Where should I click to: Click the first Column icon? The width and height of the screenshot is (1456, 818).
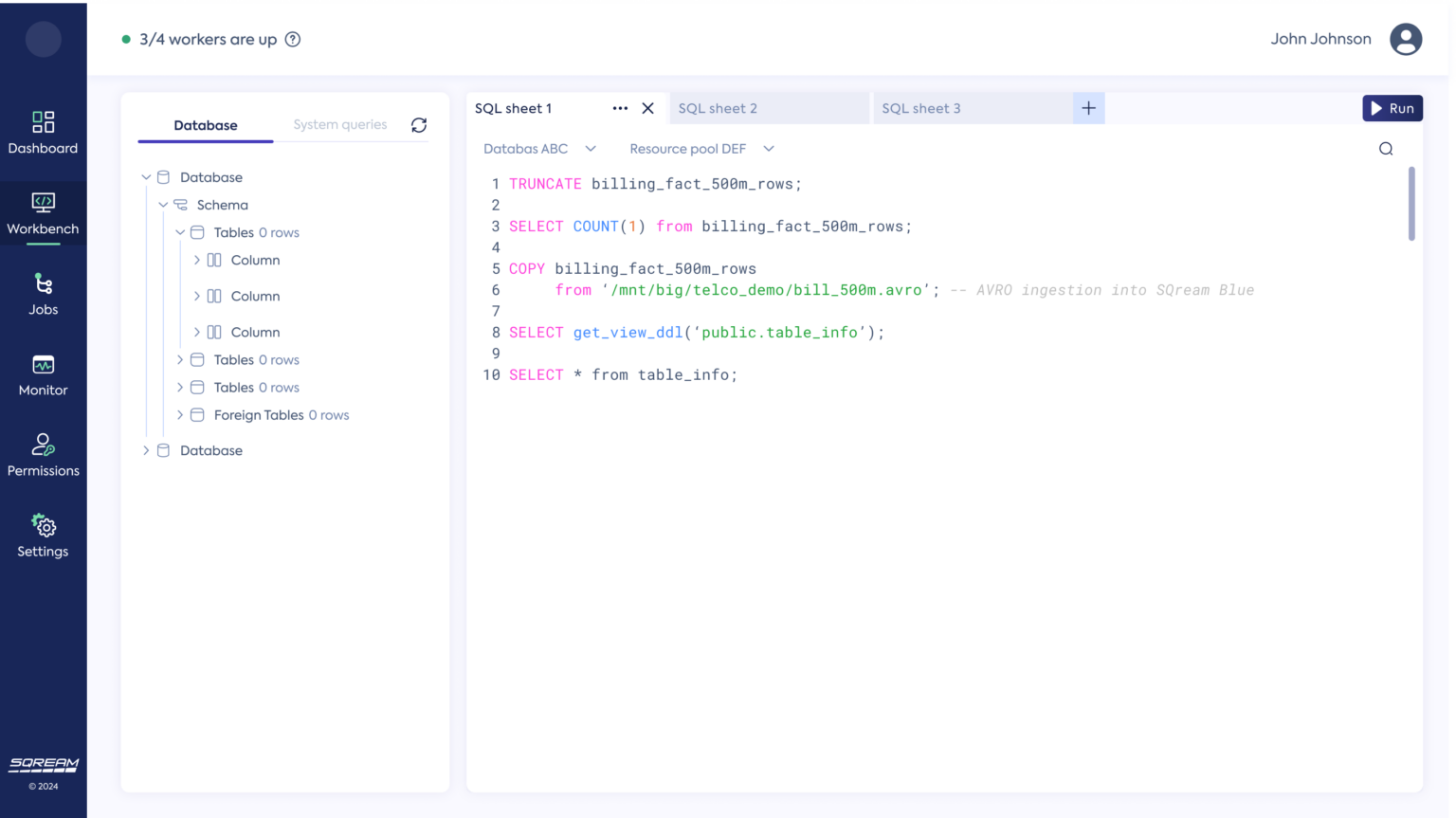pyautogui.click(x=214, y=260)
